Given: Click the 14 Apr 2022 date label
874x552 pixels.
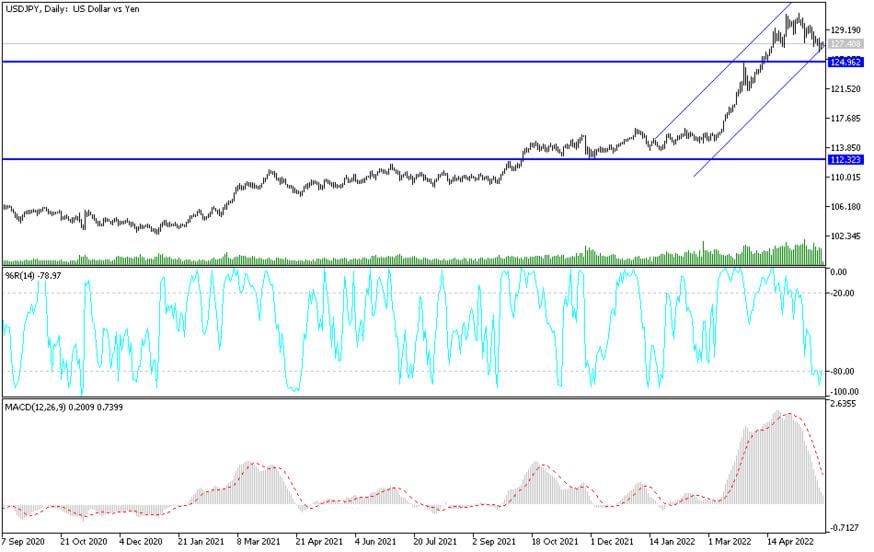Looking at the screenshot, I should click(x=790, y=541).
